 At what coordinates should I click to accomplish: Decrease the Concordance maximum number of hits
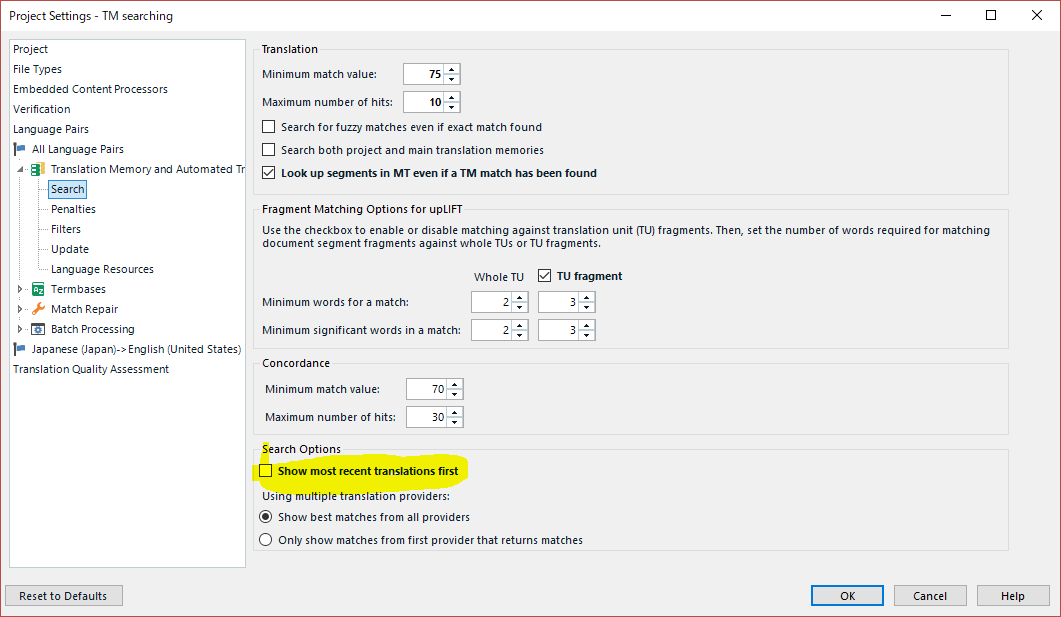(x=455, y=422)
